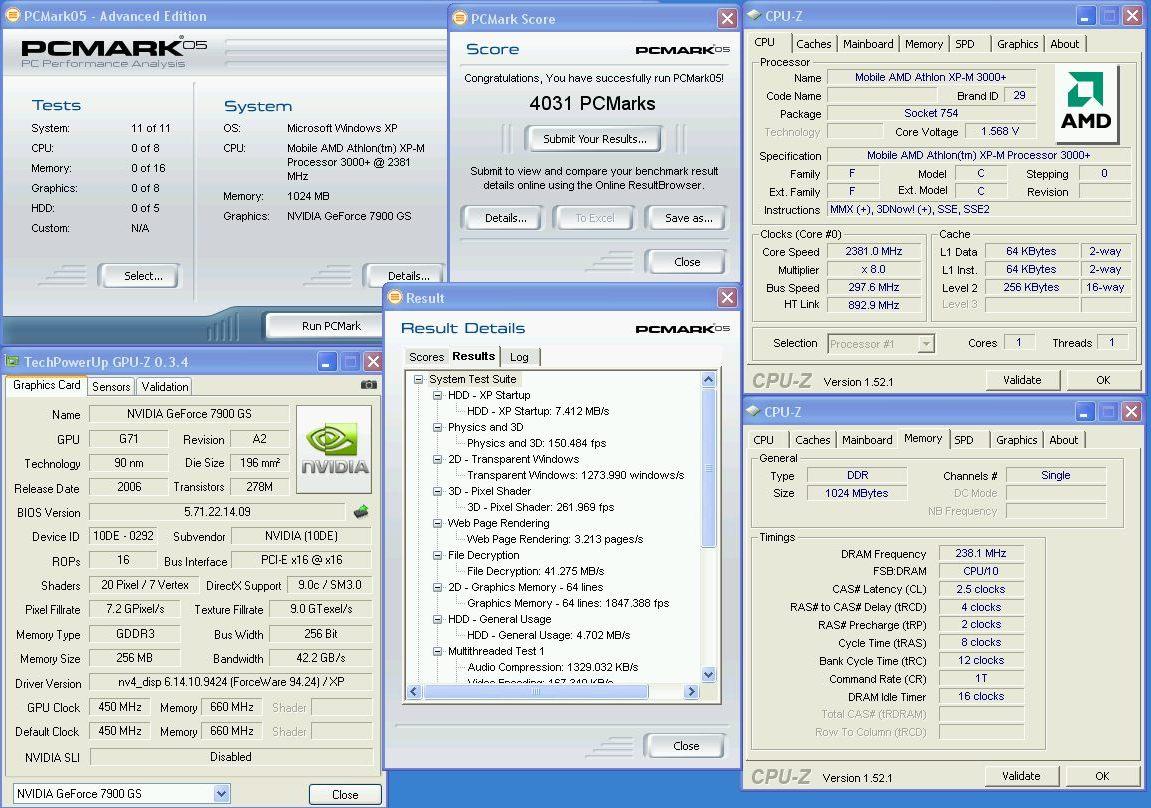Click the BIOS save chip icon in GPU-Z
The width and height of the screenshot is (1151, 808).
coord(360,512)
